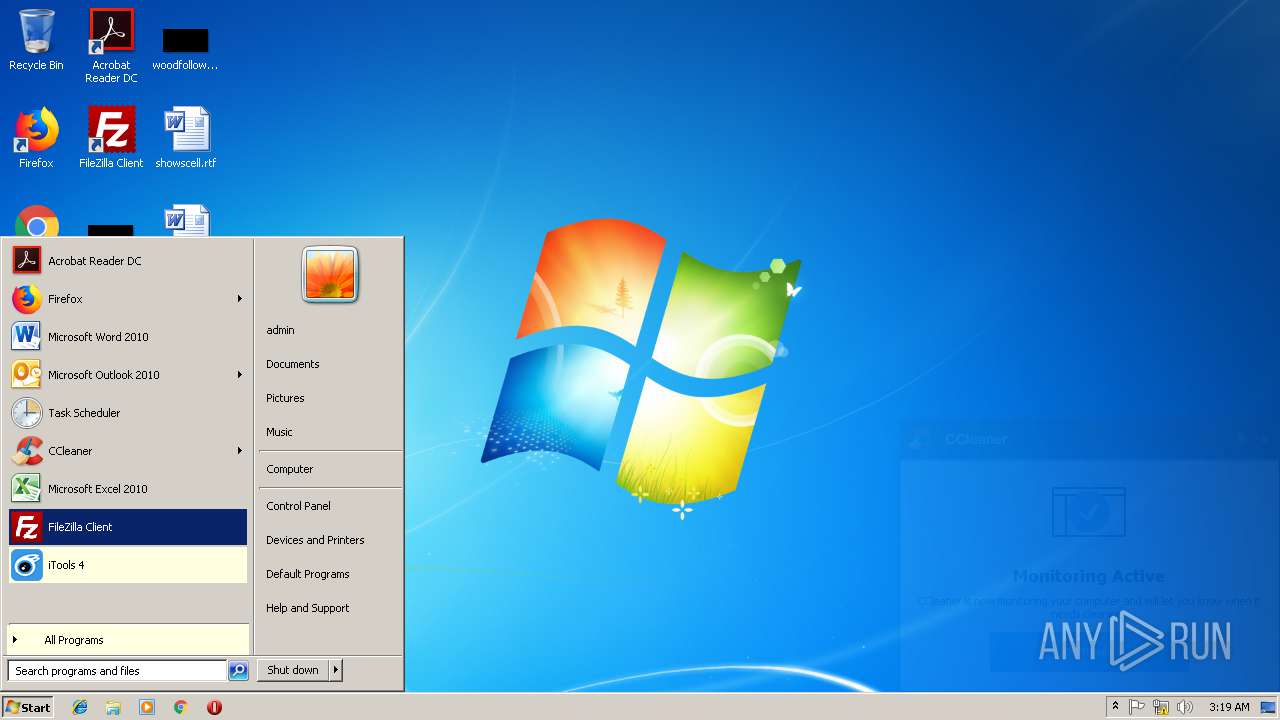Launch iTools 4 from Start menu
The height and width of the screenshot is (720, 1280).
pyautogui.click(x=128, y=565)
